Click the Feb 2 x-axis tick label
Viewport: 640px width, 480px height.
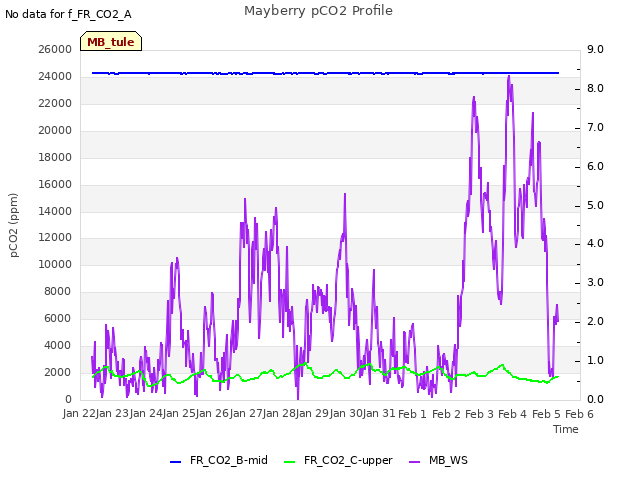click(446, 414)
